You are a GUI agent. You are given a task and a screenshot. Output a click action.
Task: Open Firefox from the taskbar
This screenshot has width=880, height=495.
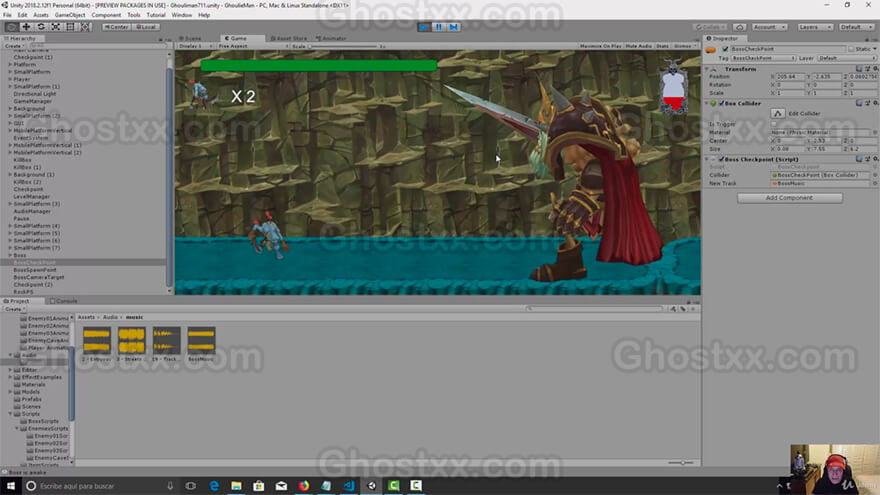304,485
